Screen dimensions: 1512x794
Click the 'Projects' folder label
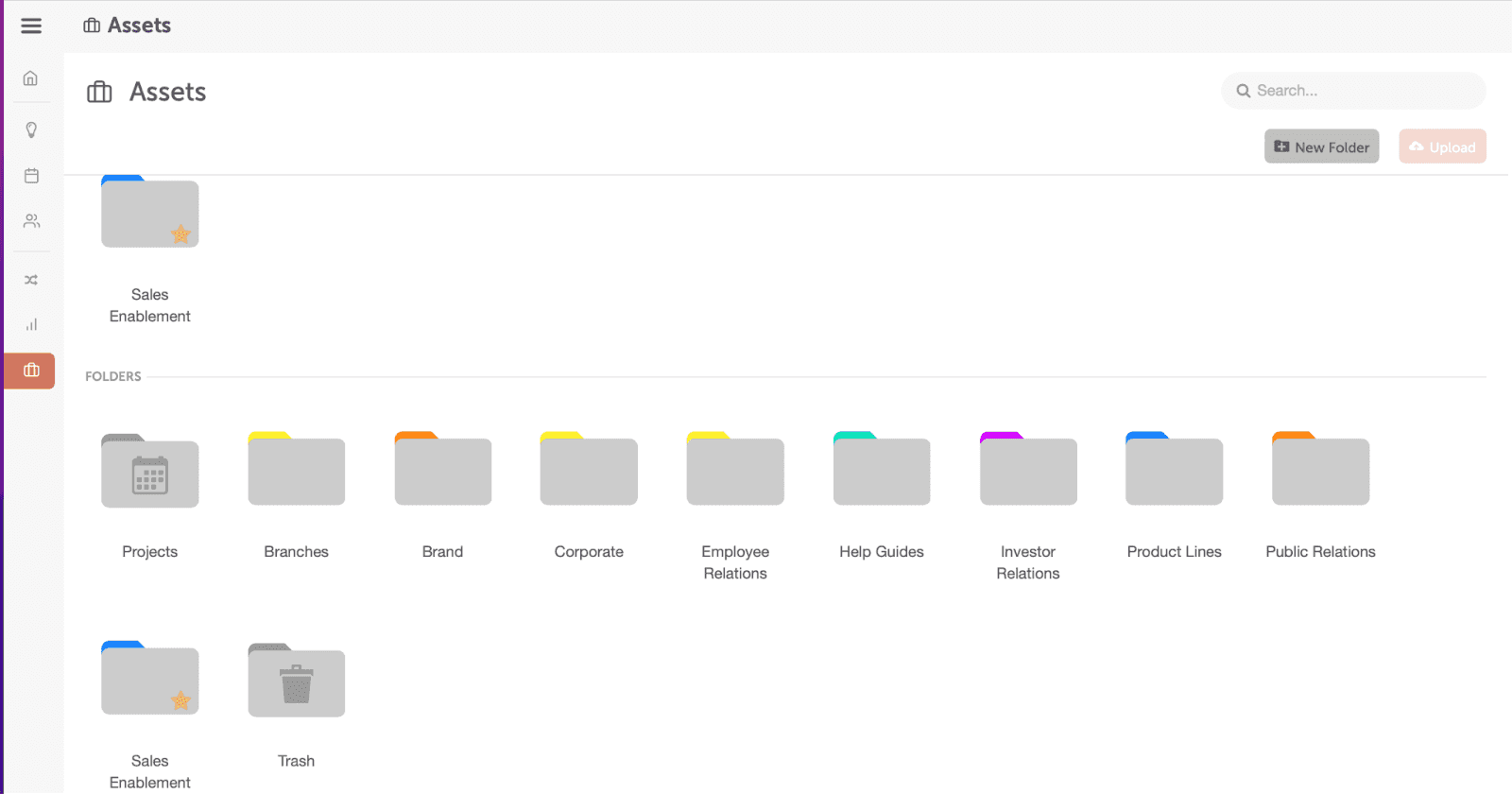[x=150, y=552]
